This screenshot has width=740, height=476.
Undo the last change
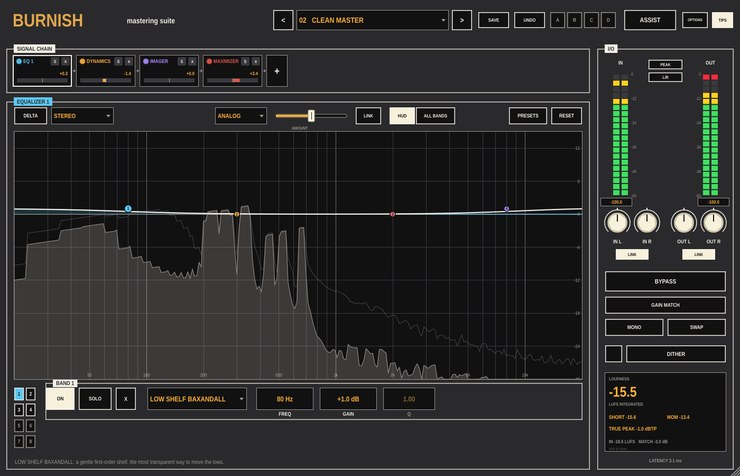530,20
